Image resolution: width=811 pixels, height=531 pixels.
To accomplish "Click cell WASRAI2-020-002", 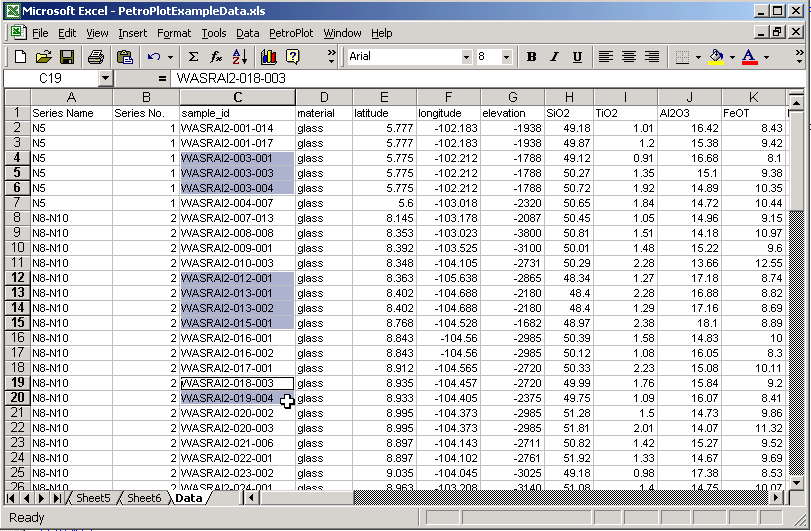I will pos(237,413).
